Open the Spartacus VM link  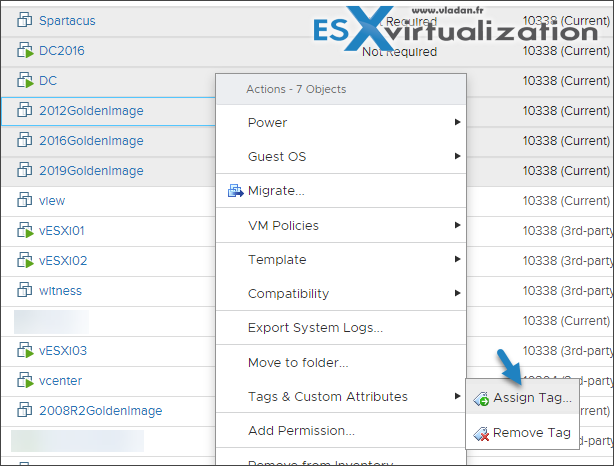tap(67, 21)
